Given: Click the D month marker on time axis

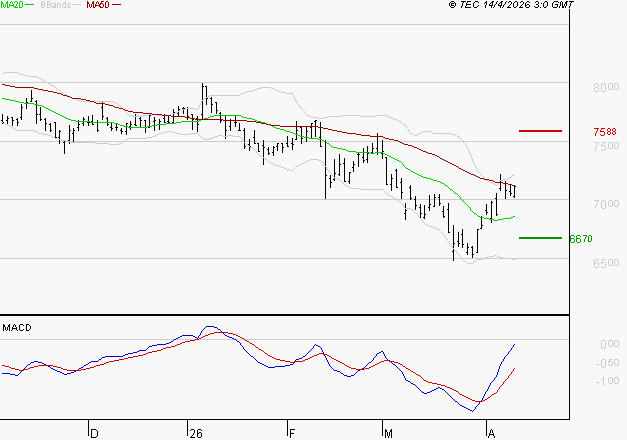Looking at the screenshot, I should pyautogui.click(x=94, y=434).
